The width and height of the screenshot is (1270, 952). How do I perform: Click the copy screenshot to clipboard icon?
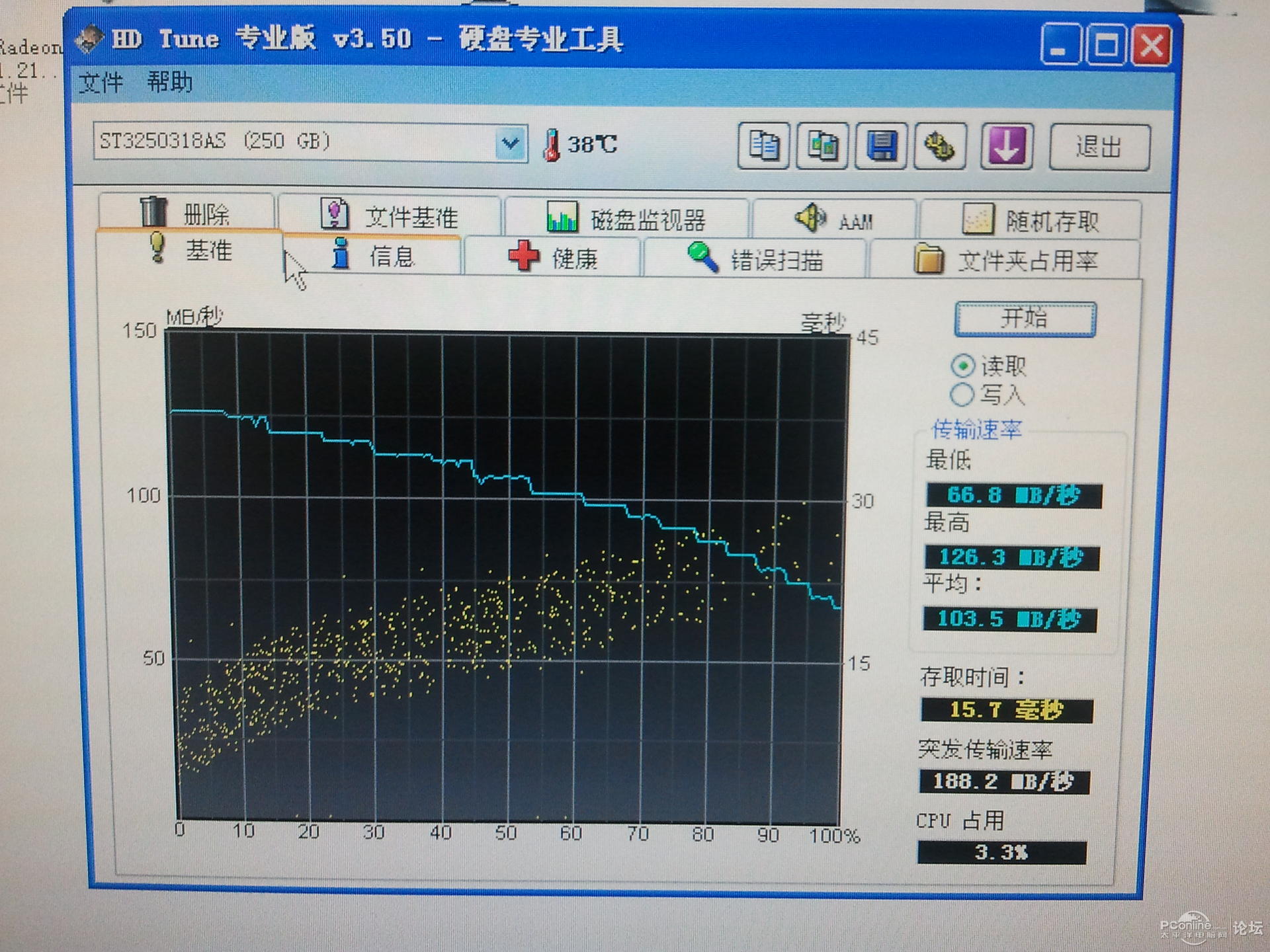tap(822, 145)
